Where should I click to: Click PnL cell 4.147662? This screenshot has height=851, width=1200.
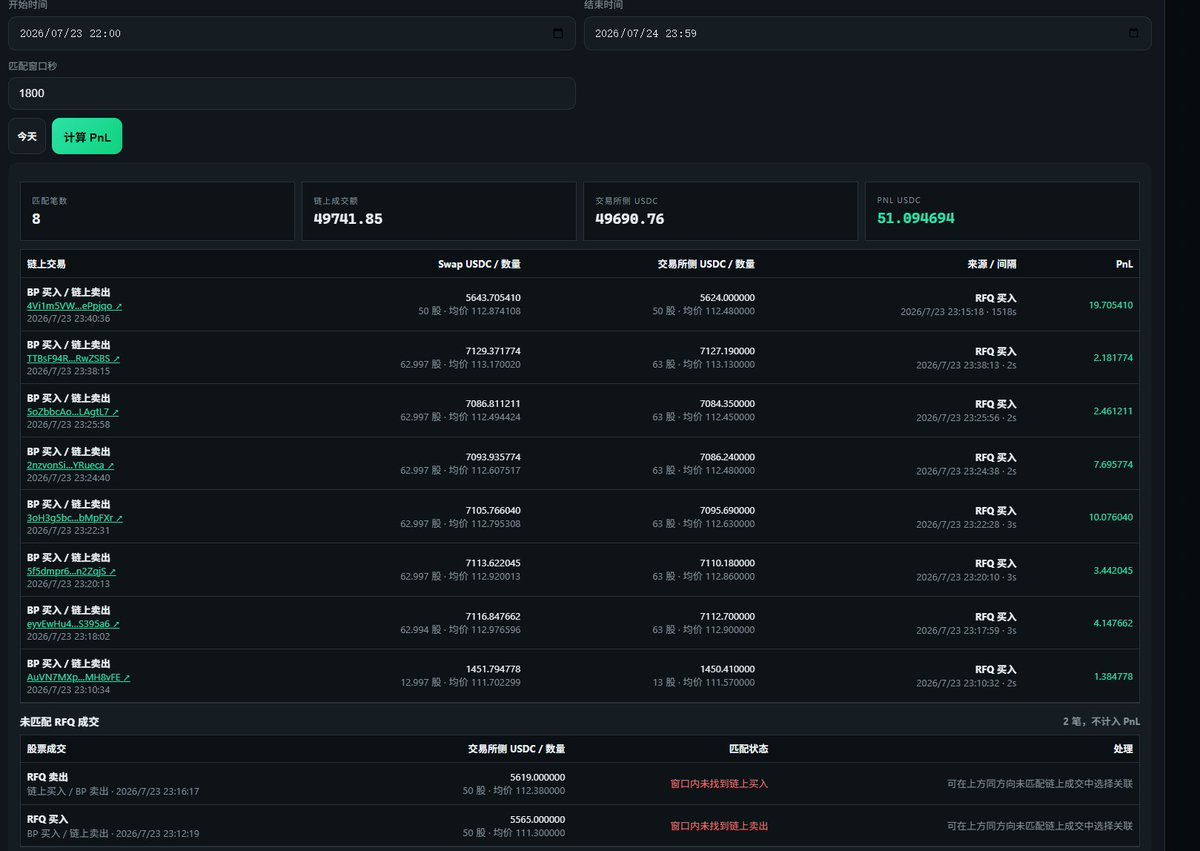[x=1113, y=623]
